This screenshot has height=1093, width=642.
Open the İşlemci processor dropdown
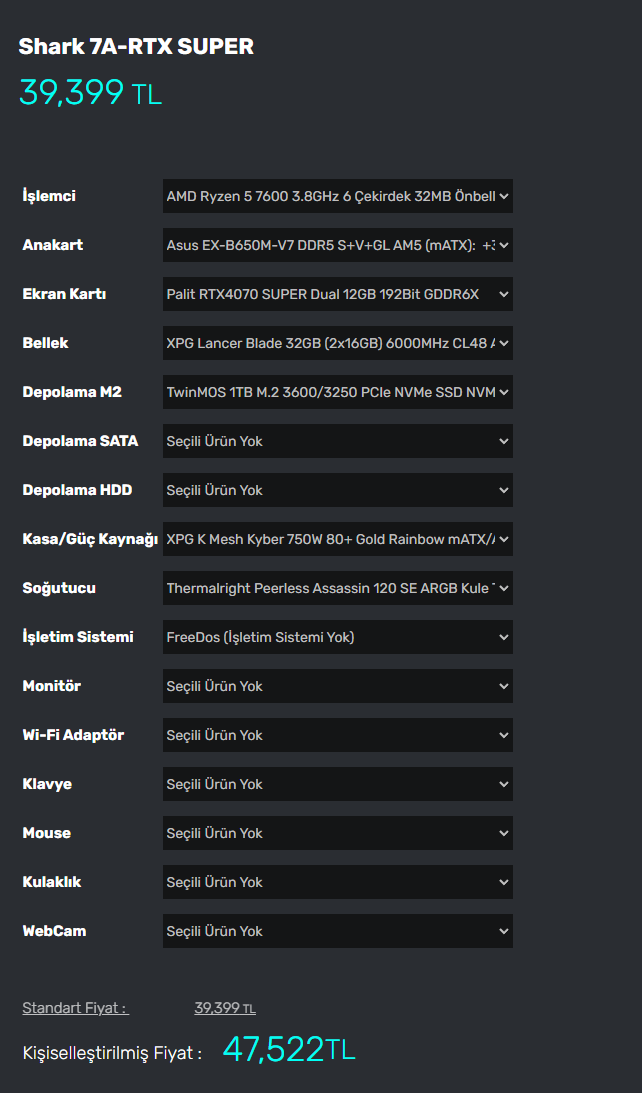[x=337, y=196]
